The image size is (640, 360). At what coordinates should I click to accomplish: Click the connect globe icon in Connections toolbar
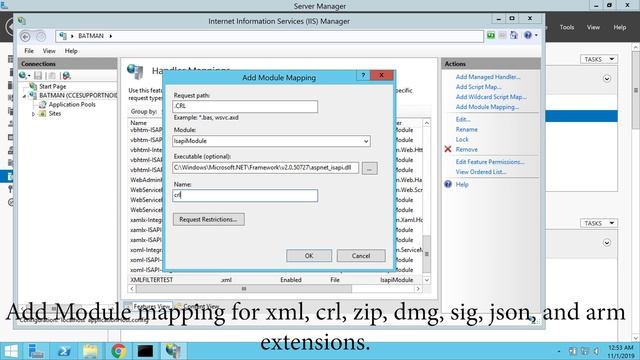pos(23,76)
